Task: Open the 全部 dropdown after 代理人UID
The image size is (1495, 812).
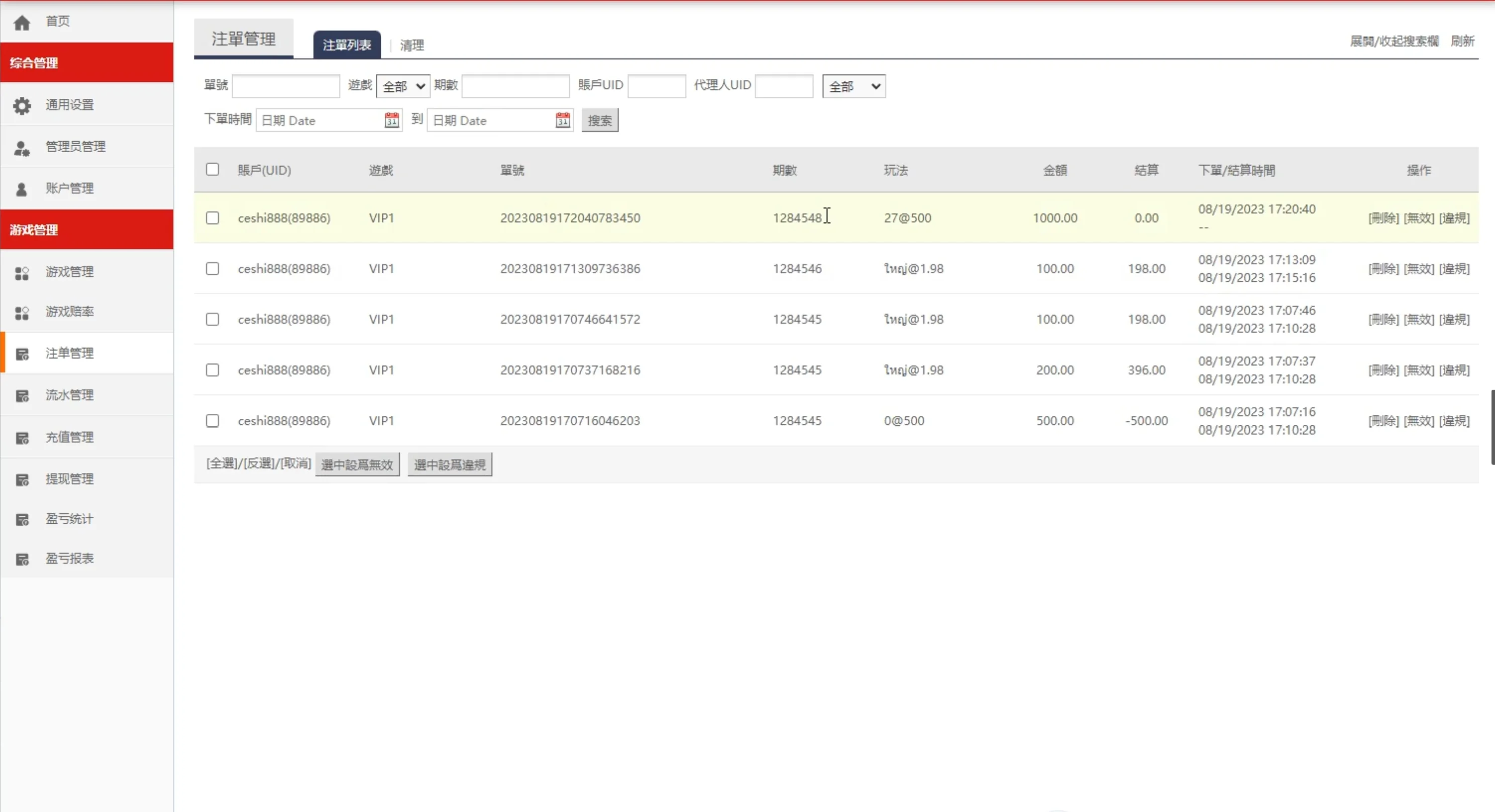Action: 853,86
